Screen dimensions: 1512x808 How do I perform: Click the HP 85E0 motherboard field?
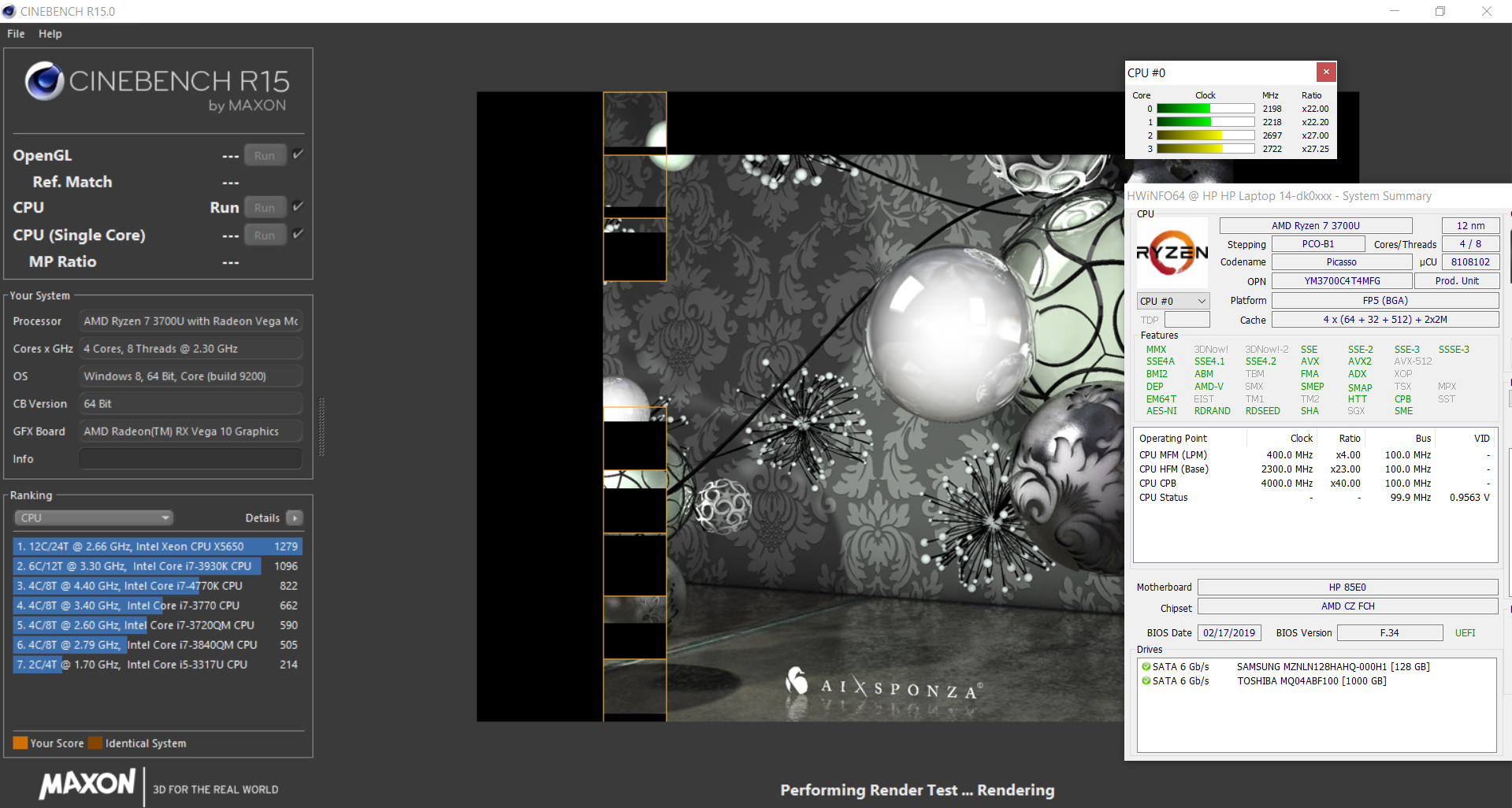pos(1347,587)
